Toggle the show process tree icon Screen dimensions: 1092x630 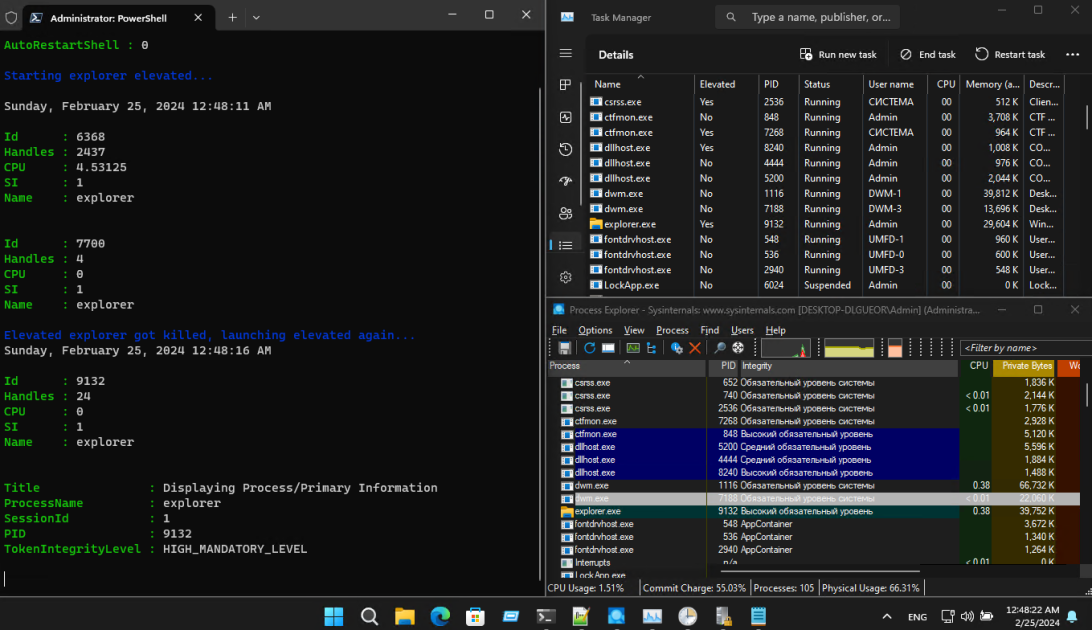651,348
